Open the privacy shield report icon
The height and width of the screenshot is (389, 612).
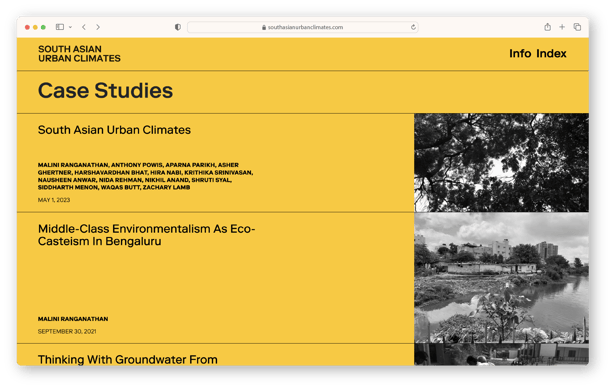click(x=178, y=27)
